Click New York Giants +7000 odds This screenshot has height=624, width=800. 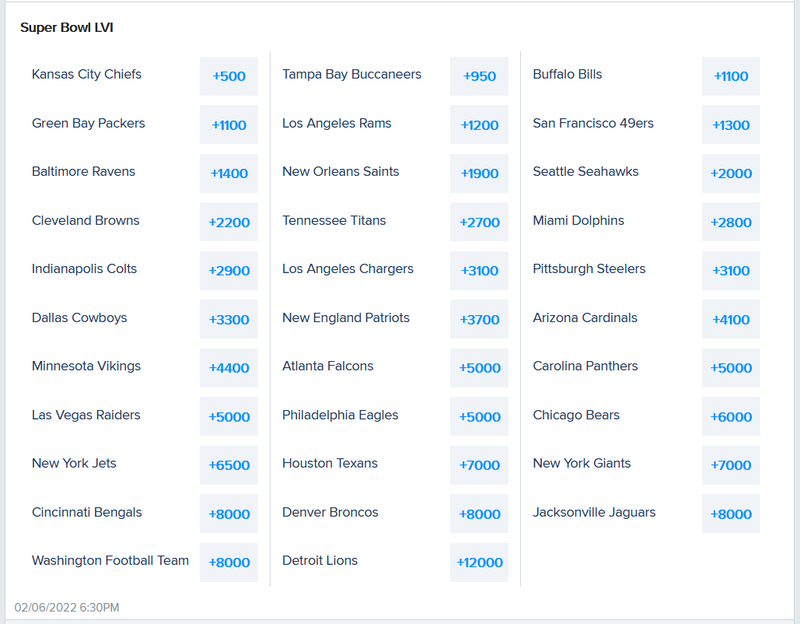(731, 465)
